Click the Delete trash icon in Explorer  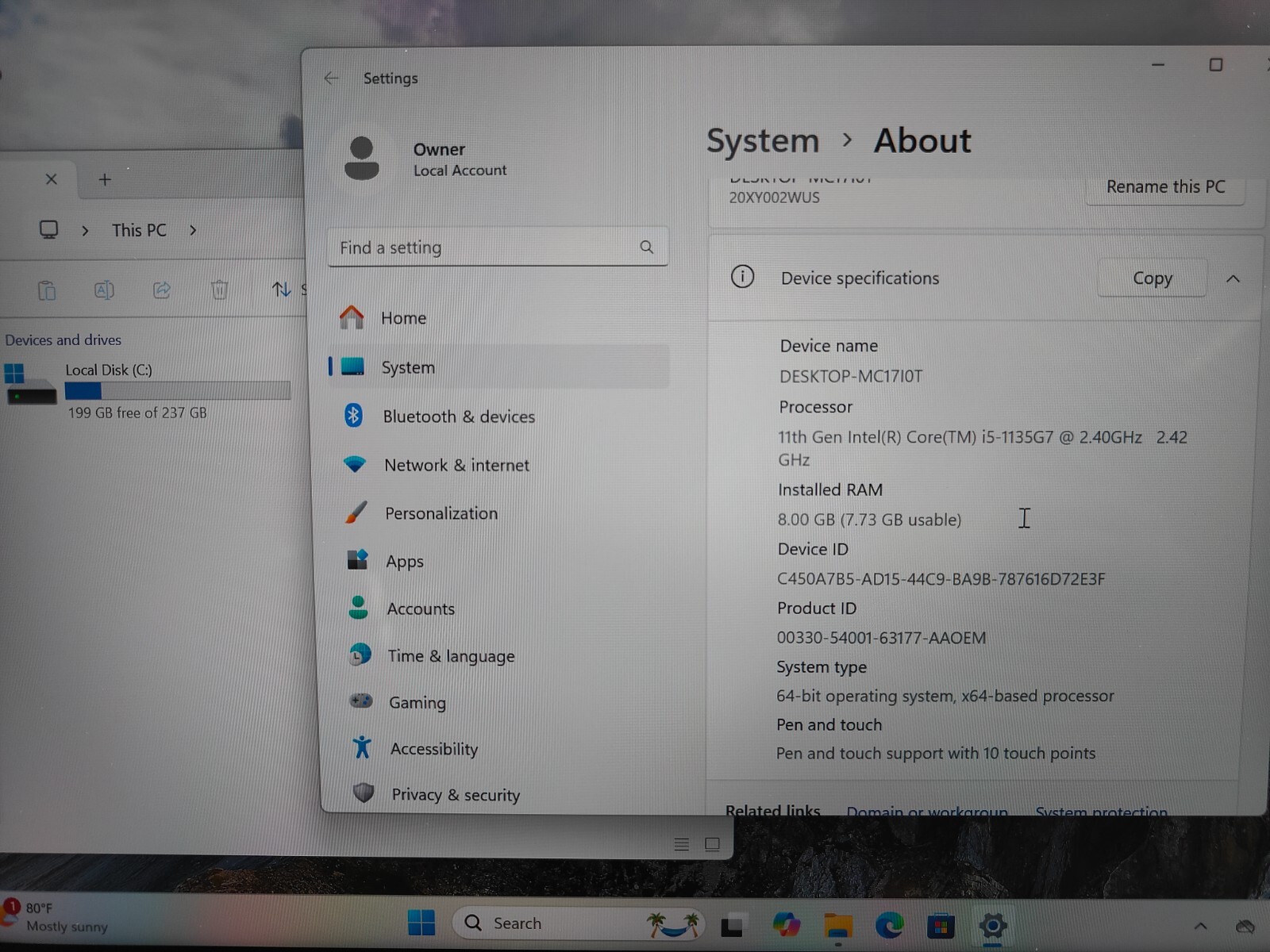(x=220, y=290)
